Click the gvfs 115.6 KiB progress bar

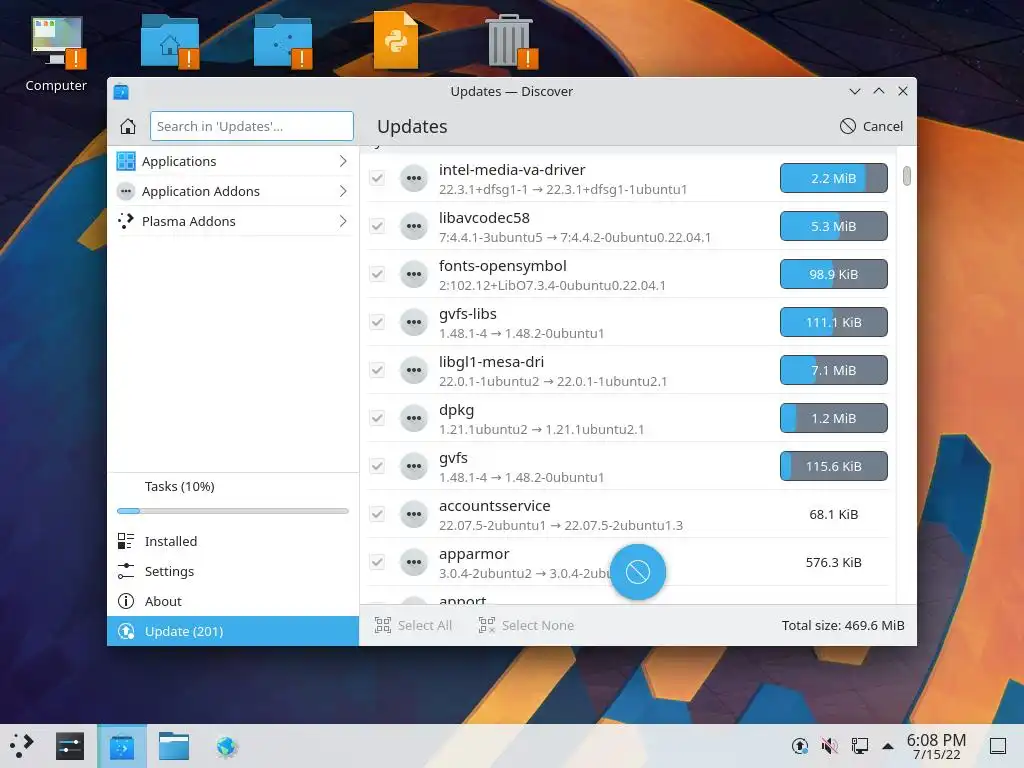[x=834, y=466]
